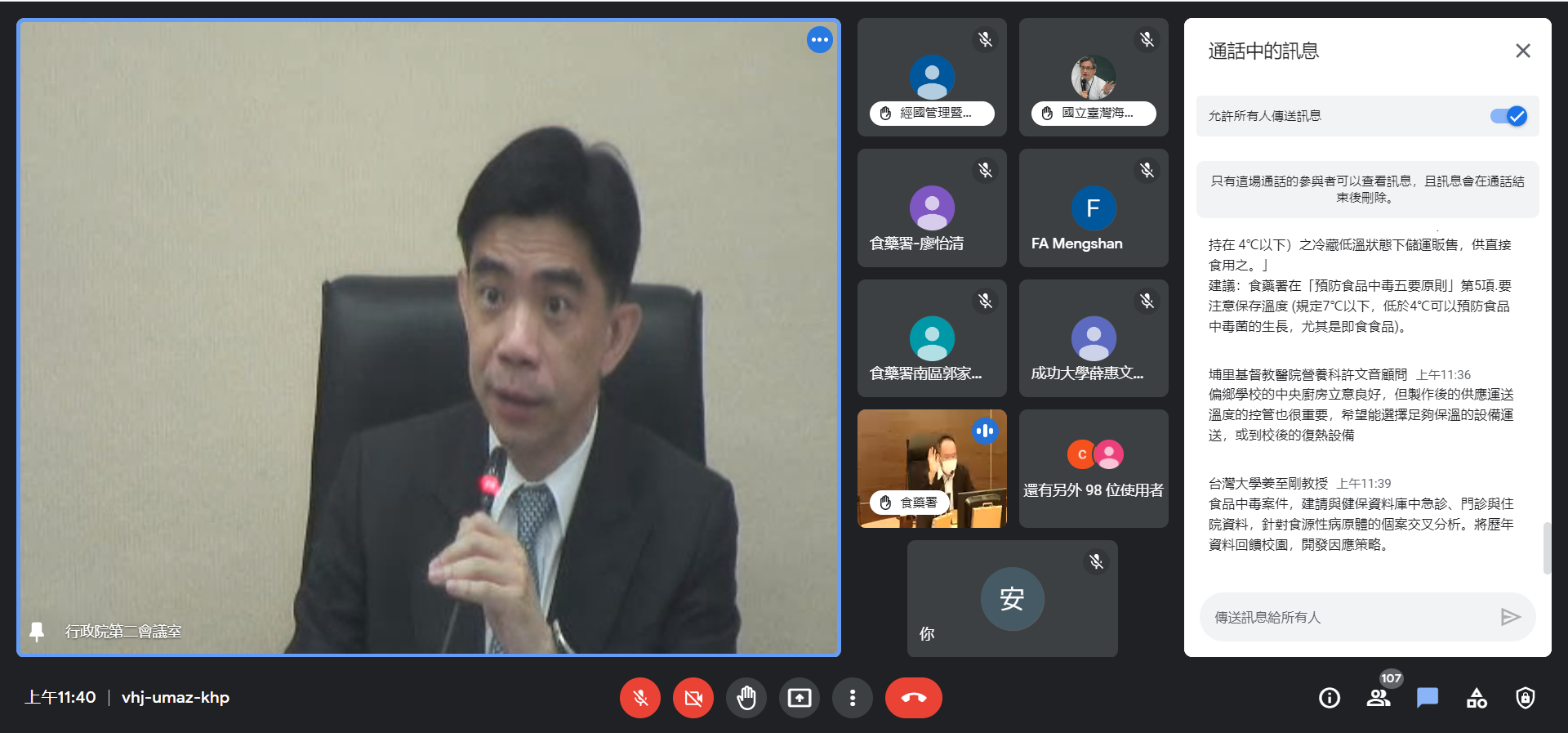Open activities panel
This screenshot has height=733, width=1568.
coord(1477,698)
